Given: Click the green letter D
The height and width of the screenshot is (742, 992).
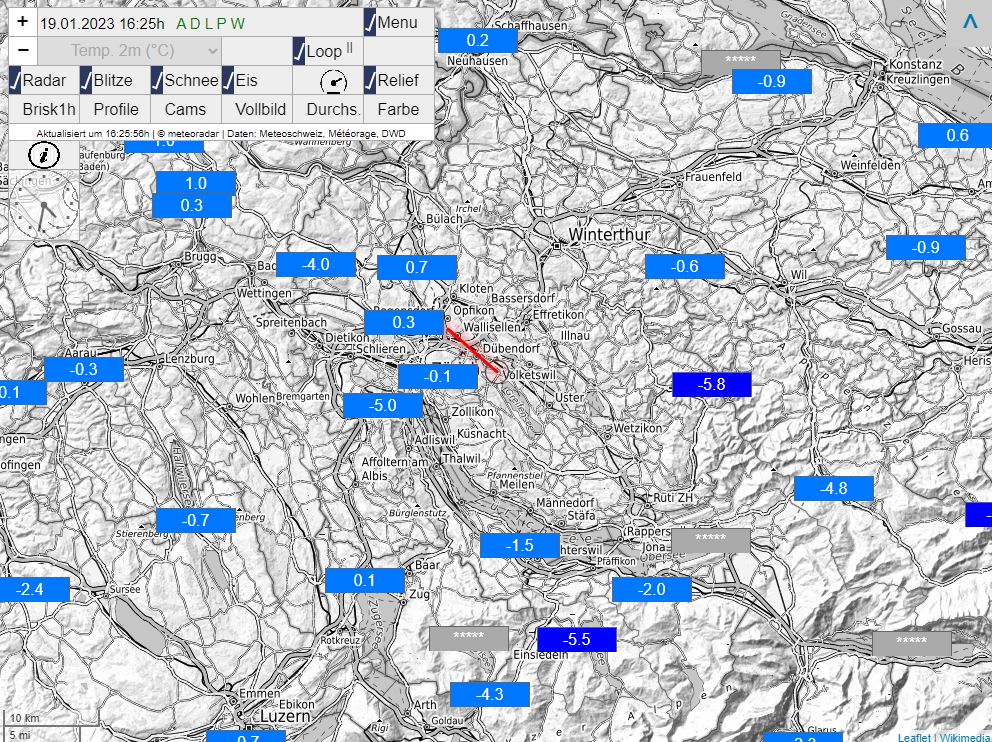Looking at the screenshot, I should point(195,24).
